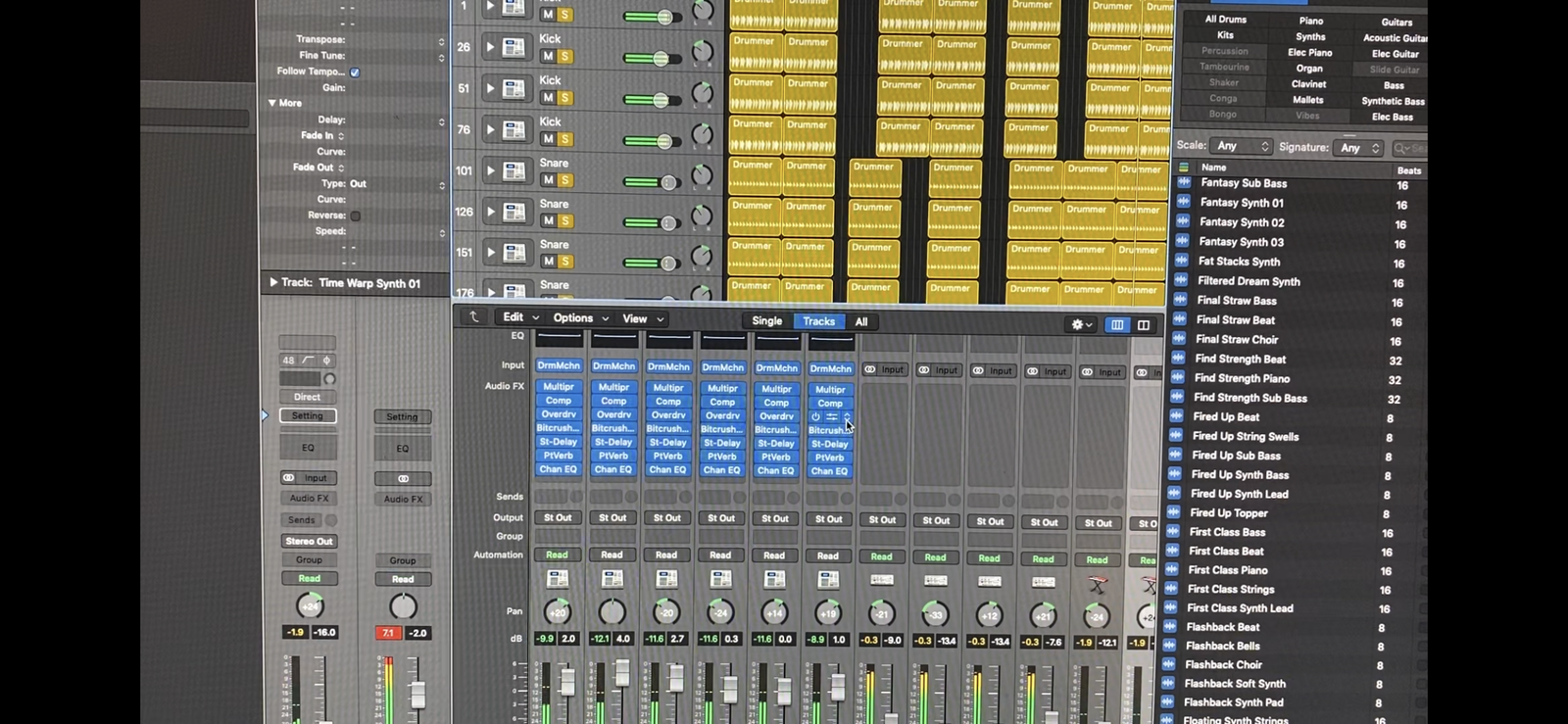
Task: Click the drum machine icon on track 26
Action: point(513,47)
